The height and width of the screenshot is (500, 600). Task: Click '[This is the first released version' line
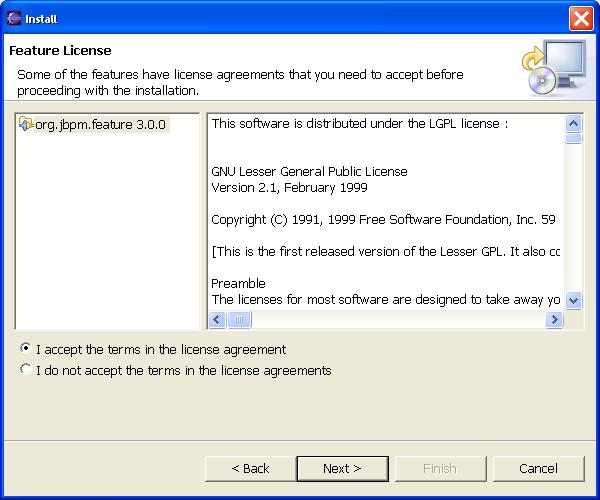(386, 252)
